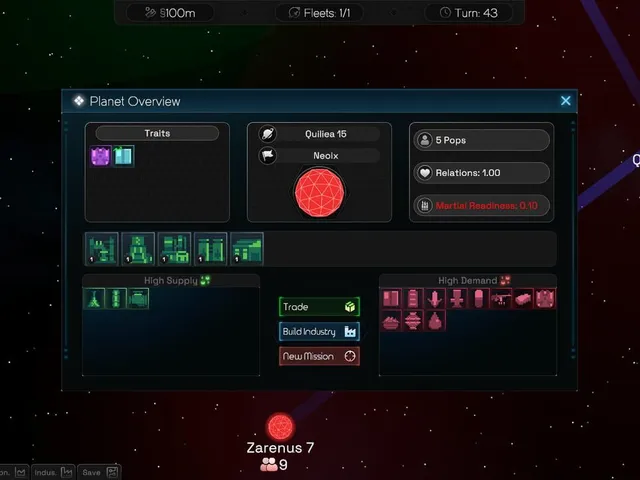Click the Build Industry button
Viewport: 640px width, 480px height.
(319, 331)
